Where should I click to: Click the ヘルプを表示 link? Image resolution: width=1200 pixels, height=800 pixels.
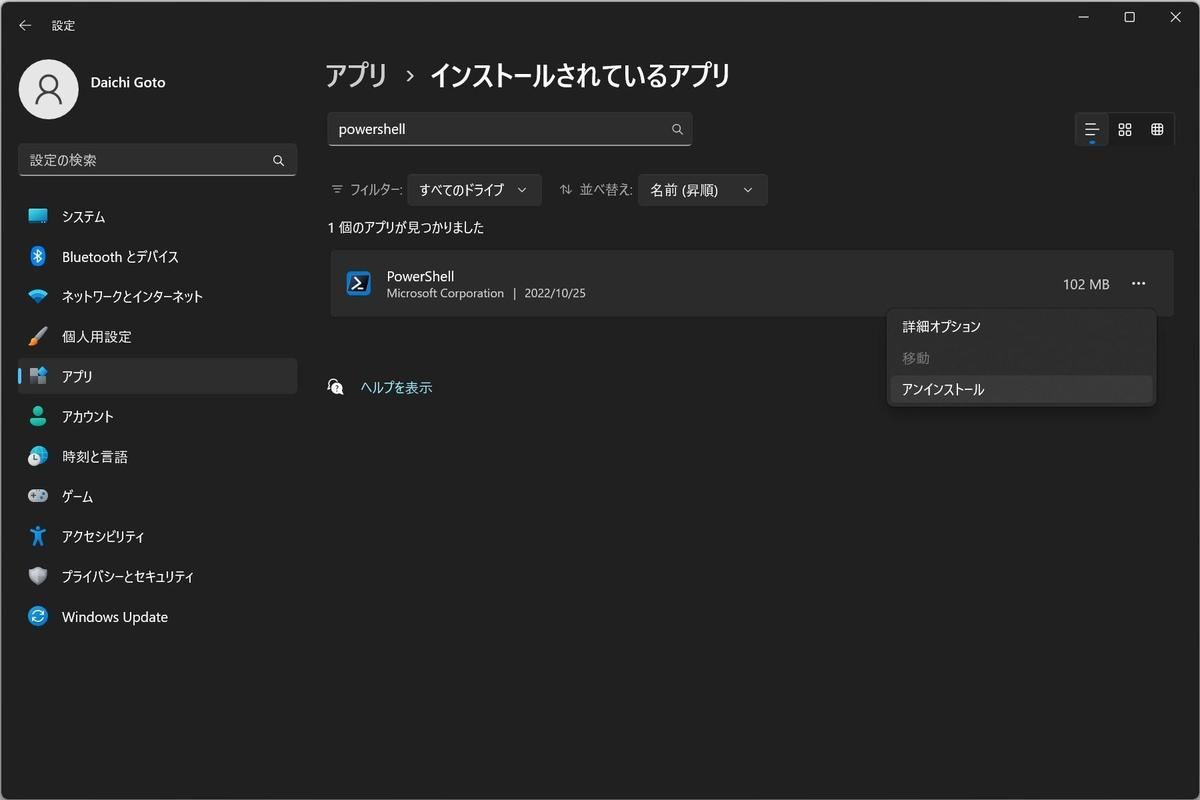coord(396,387)
